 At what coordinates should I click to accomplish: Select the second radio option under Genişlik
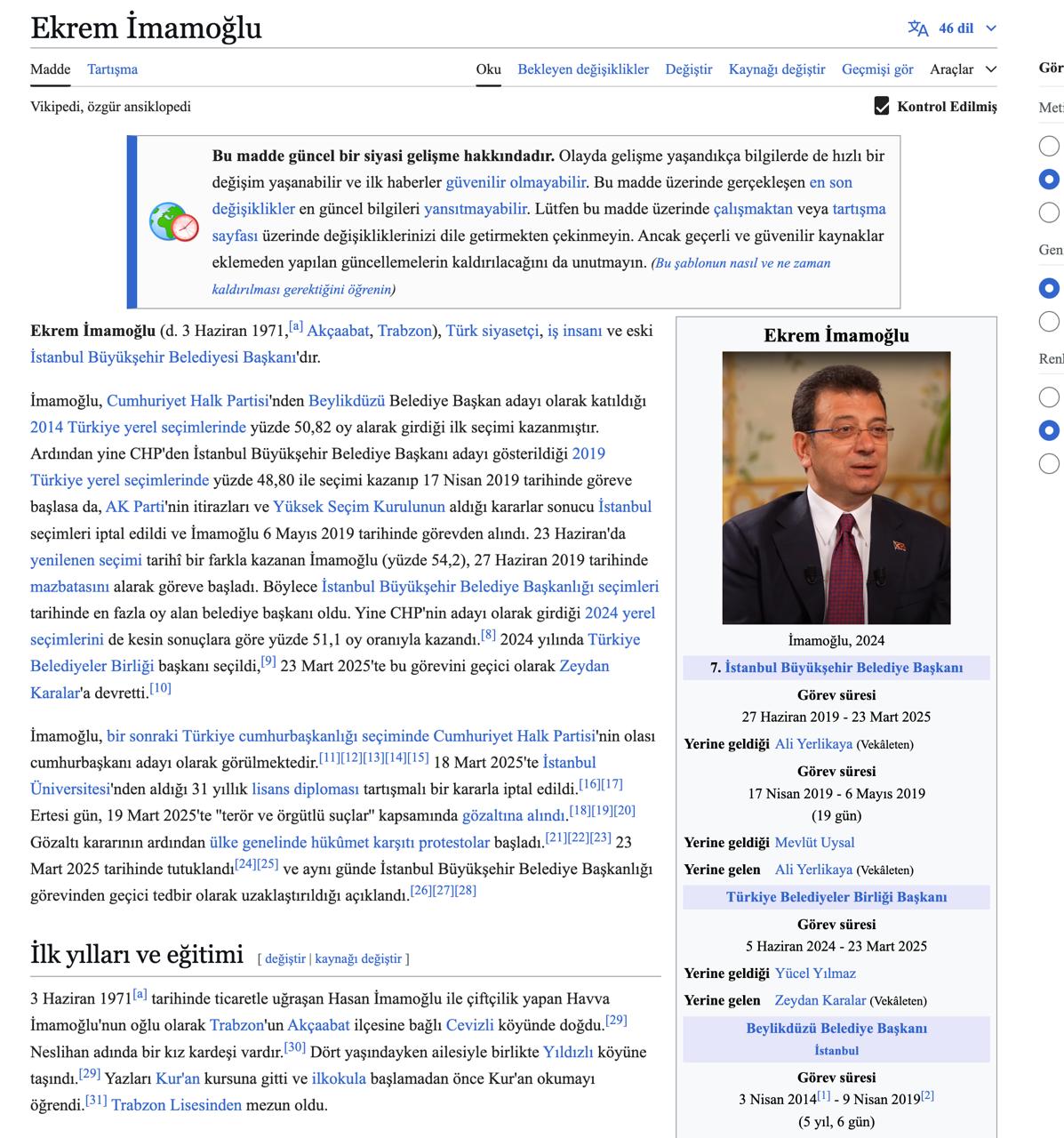(1049, 321)
